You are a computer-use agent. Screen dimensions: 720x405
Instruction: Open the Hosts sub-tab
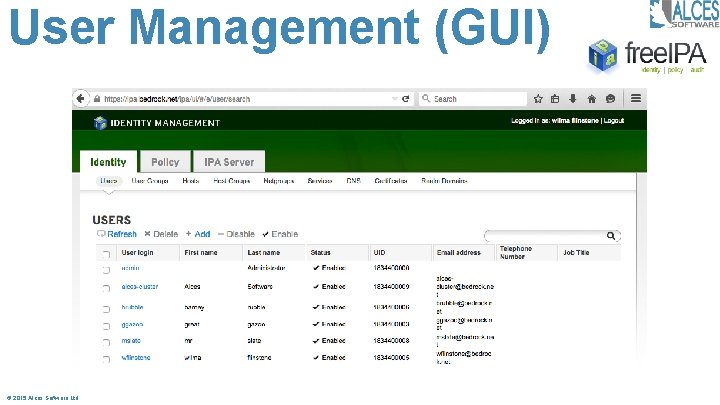tap(191, 181)
